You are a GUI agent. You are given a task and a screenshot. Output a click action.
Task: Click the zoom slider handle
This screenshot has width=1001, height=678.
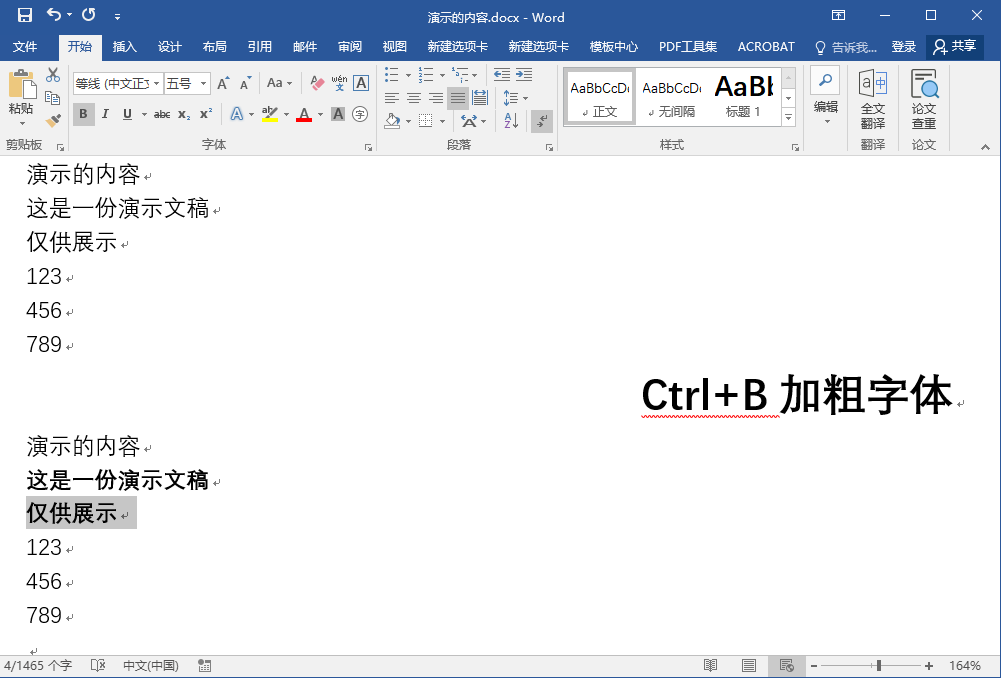click(879, 666)
